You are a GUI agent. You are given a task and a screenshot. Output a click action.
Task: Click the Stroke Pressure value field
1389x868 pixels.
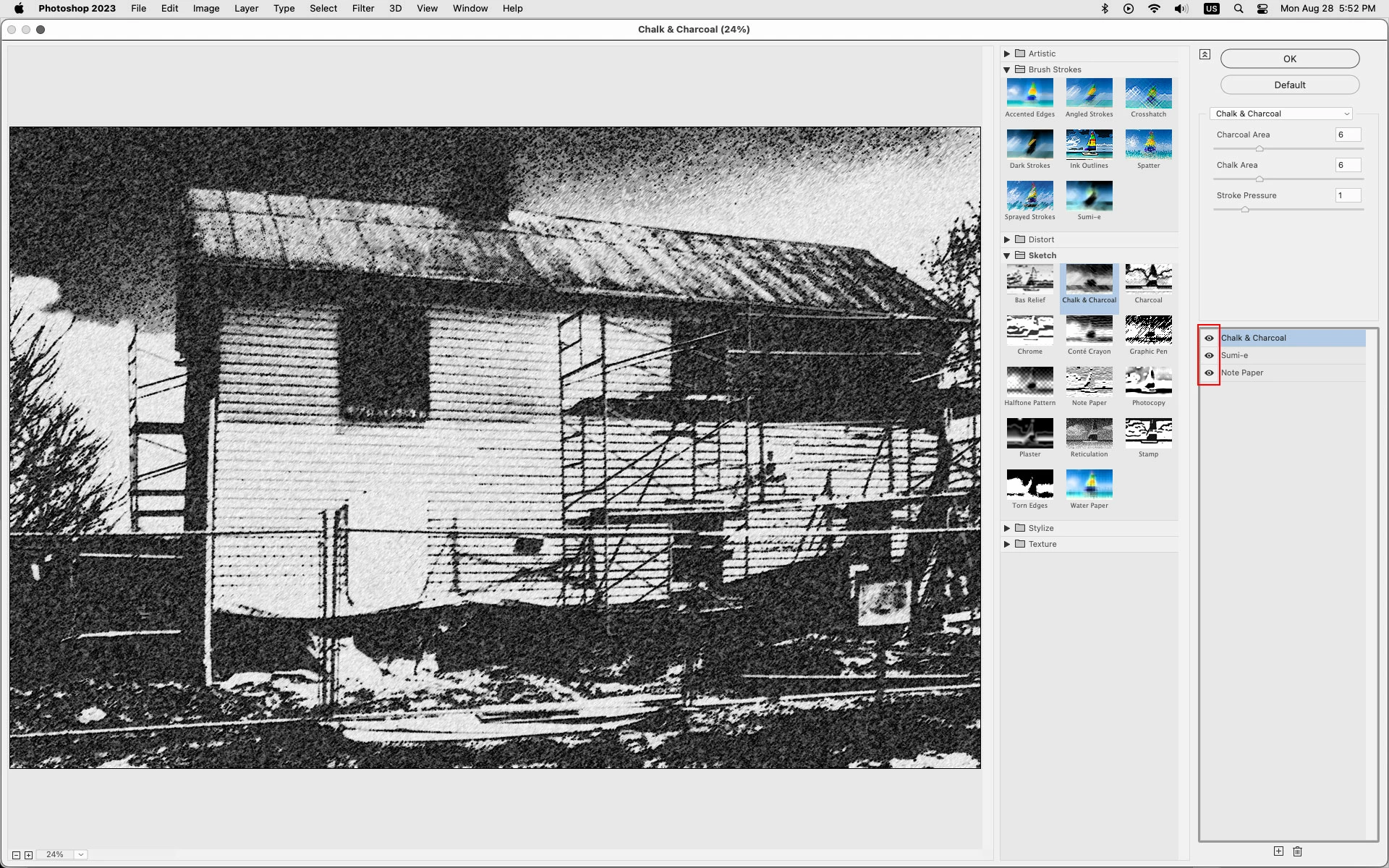(1347, 195)
